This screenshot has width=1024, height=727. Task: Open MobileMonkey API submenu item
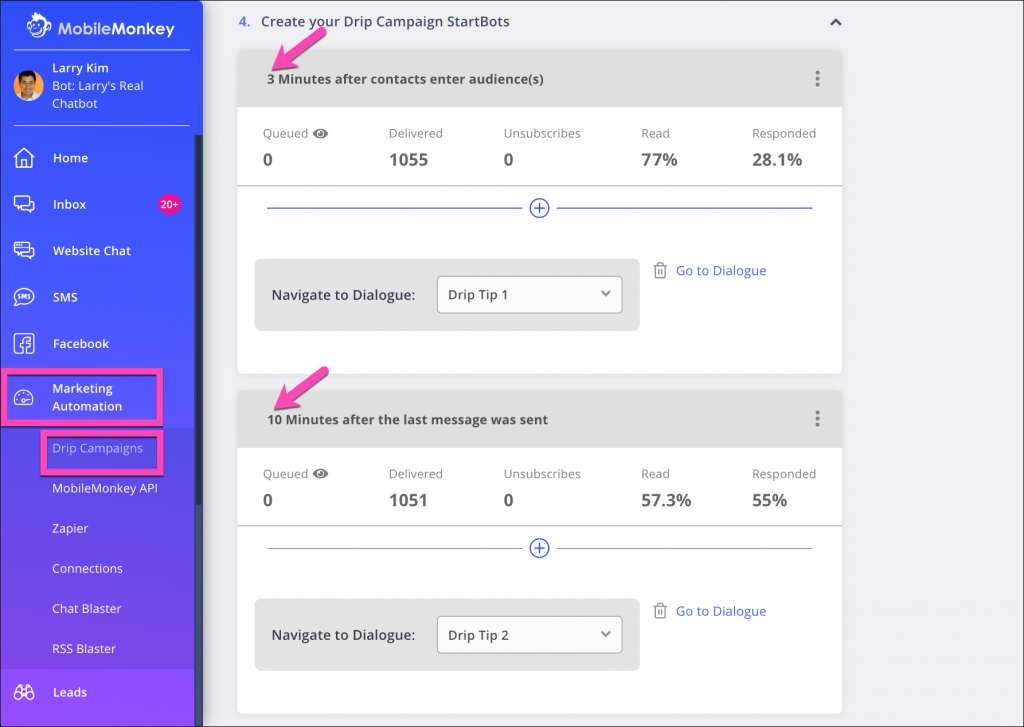104,488
